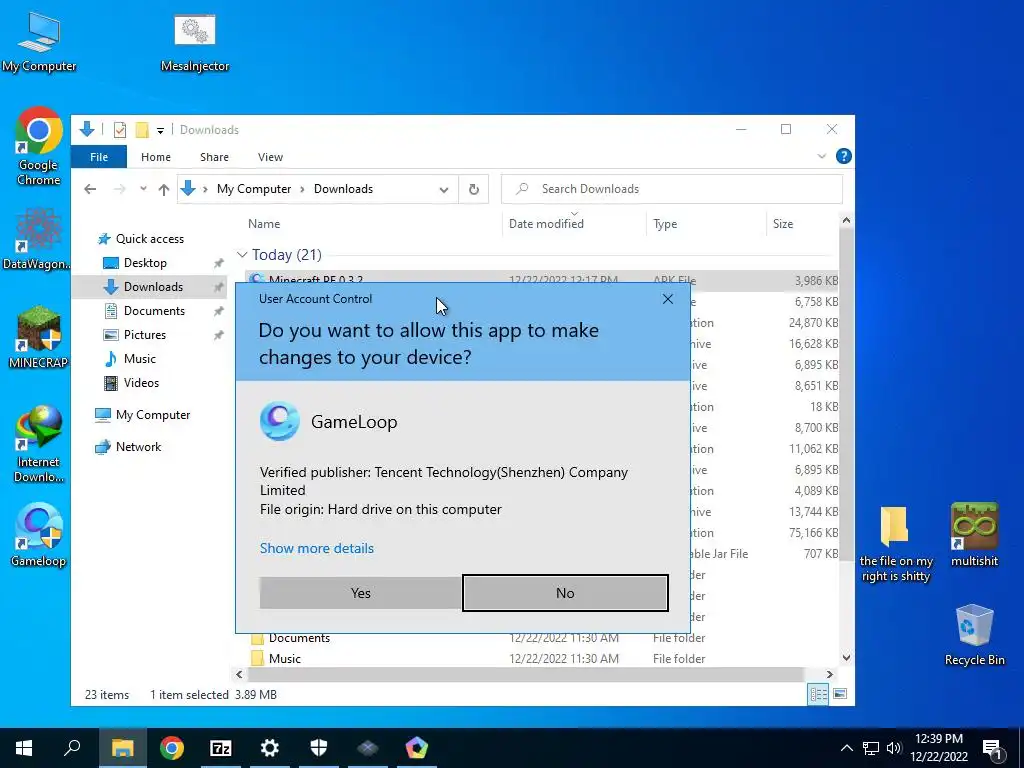This screenshot has width=1024, height=768.
Task: Select the multishit desktop shortcut
Action: coord(974,534)
